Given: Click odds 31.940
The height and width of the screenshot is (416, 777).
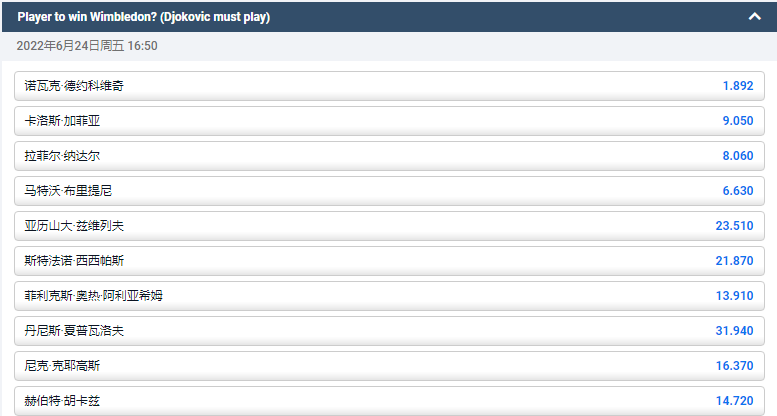Looking at the screenshot, I should tap(734, 331).
